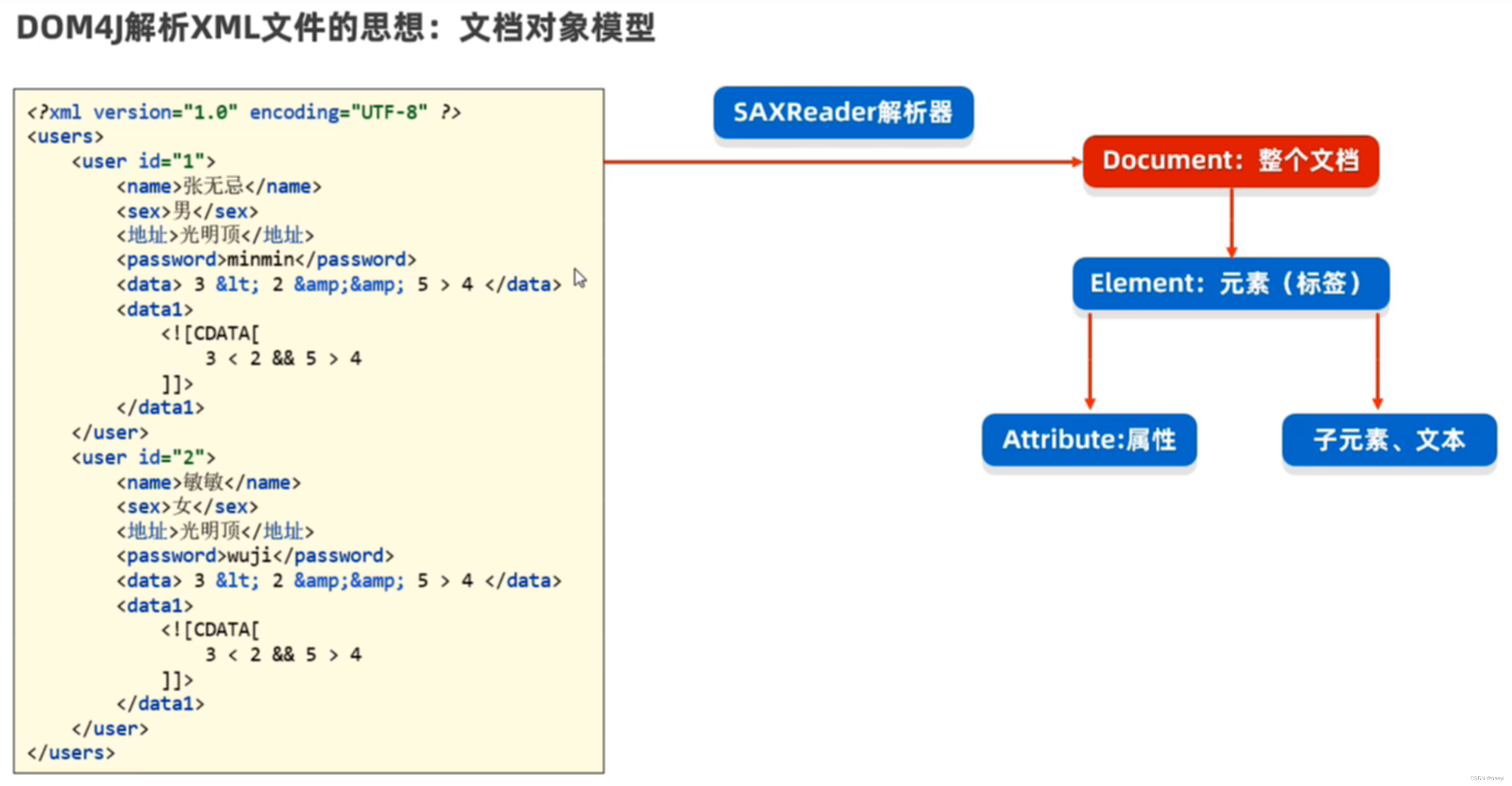Expand the second CDATA section
Image resolution: width=1512 pixels, height=786 pixels.
coord(209,629)
